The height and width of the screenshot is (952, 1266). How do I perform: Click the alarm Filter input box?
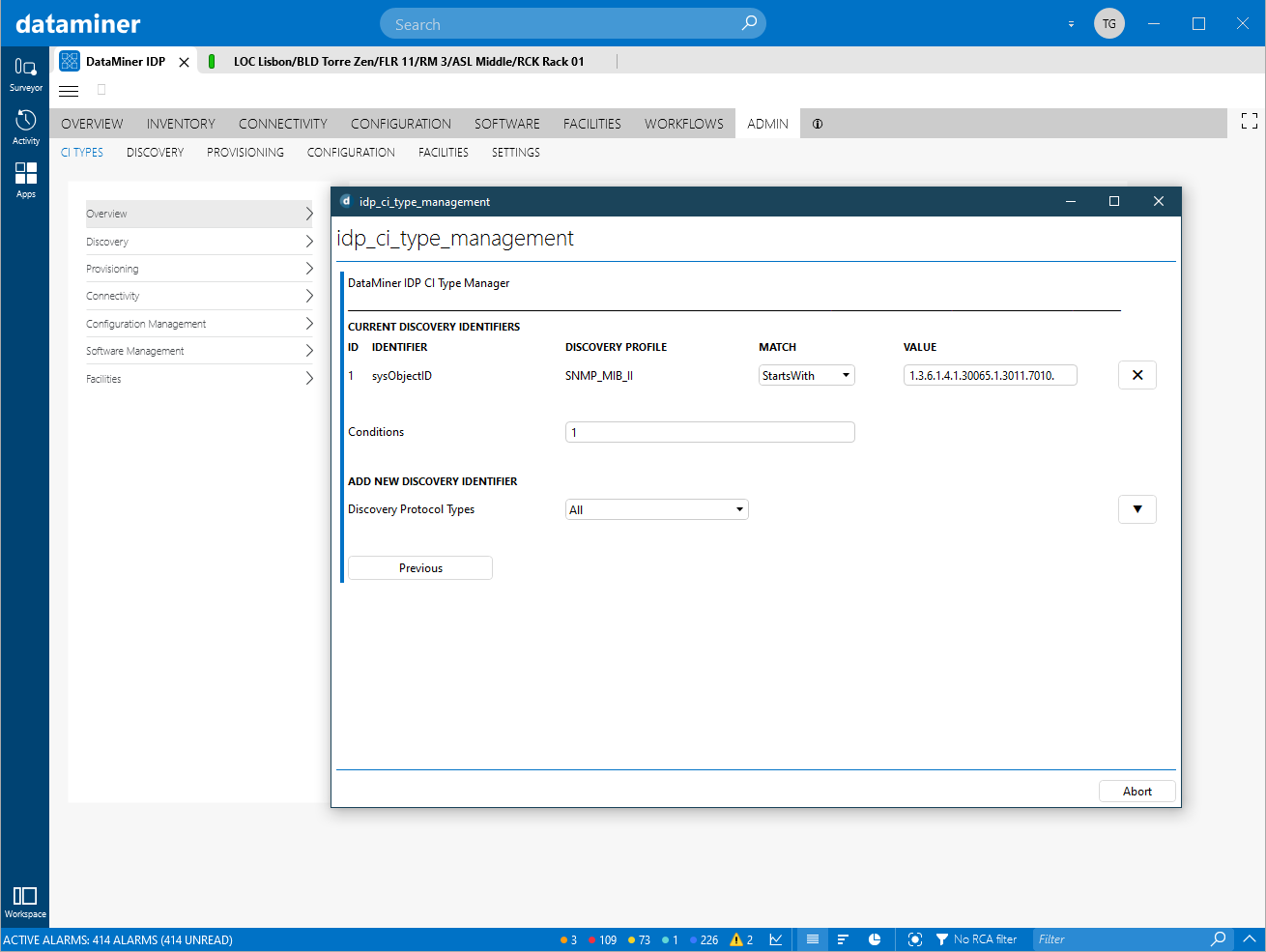click(x=1121, y=939)
